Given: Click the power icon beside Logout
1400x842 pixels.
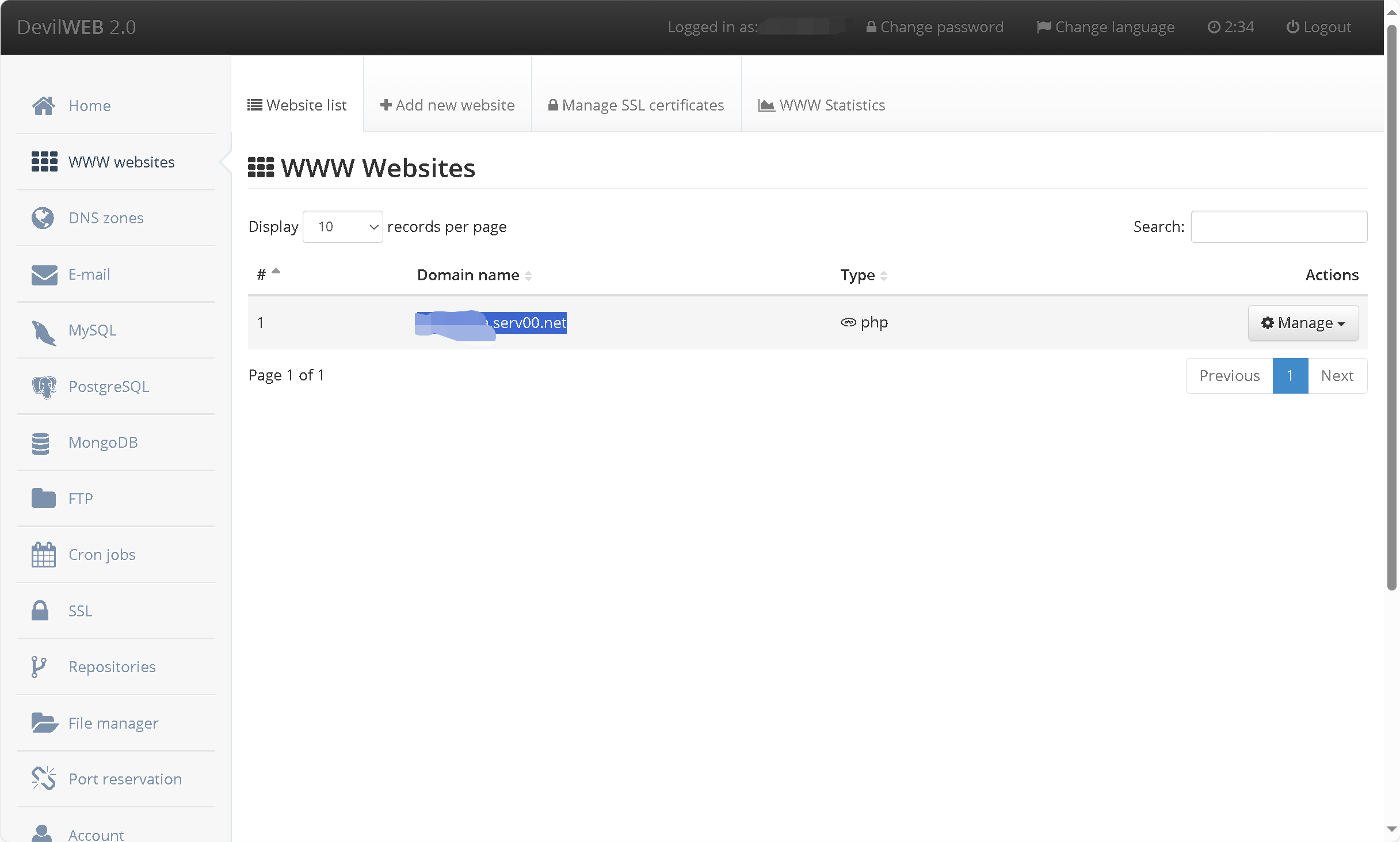Looking at the screenshot, I should point(1292,27).
